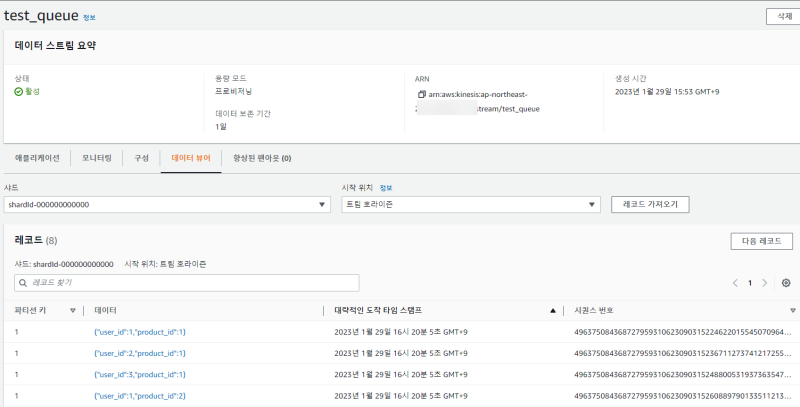Sort by 대략적인 도착 타임 스탬프 arrow
Screen dimensions: 800x407
click(553, 311)
